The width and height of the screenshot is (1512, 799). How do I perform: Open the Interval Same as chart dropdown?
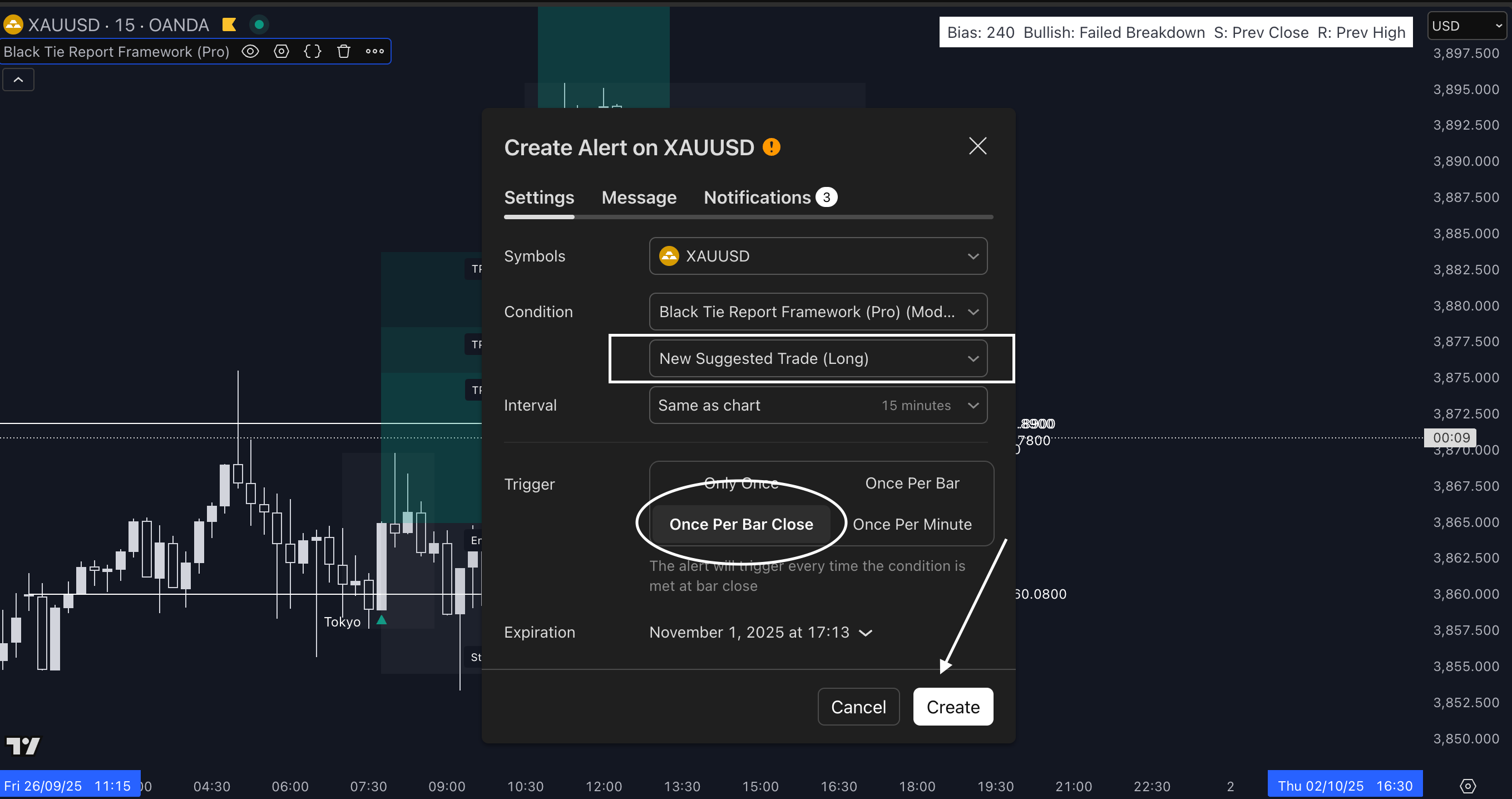(818, 405)
